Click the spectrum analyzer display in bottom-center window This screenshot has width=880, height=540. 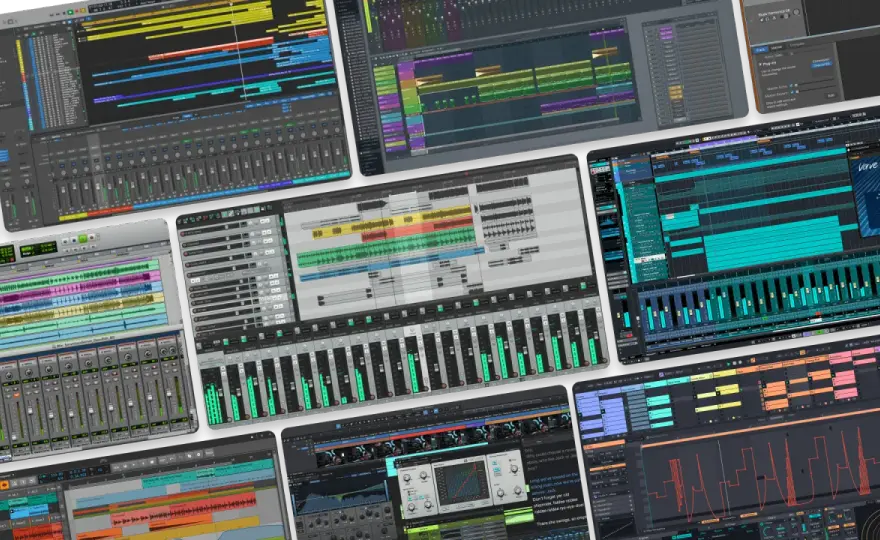341,496
